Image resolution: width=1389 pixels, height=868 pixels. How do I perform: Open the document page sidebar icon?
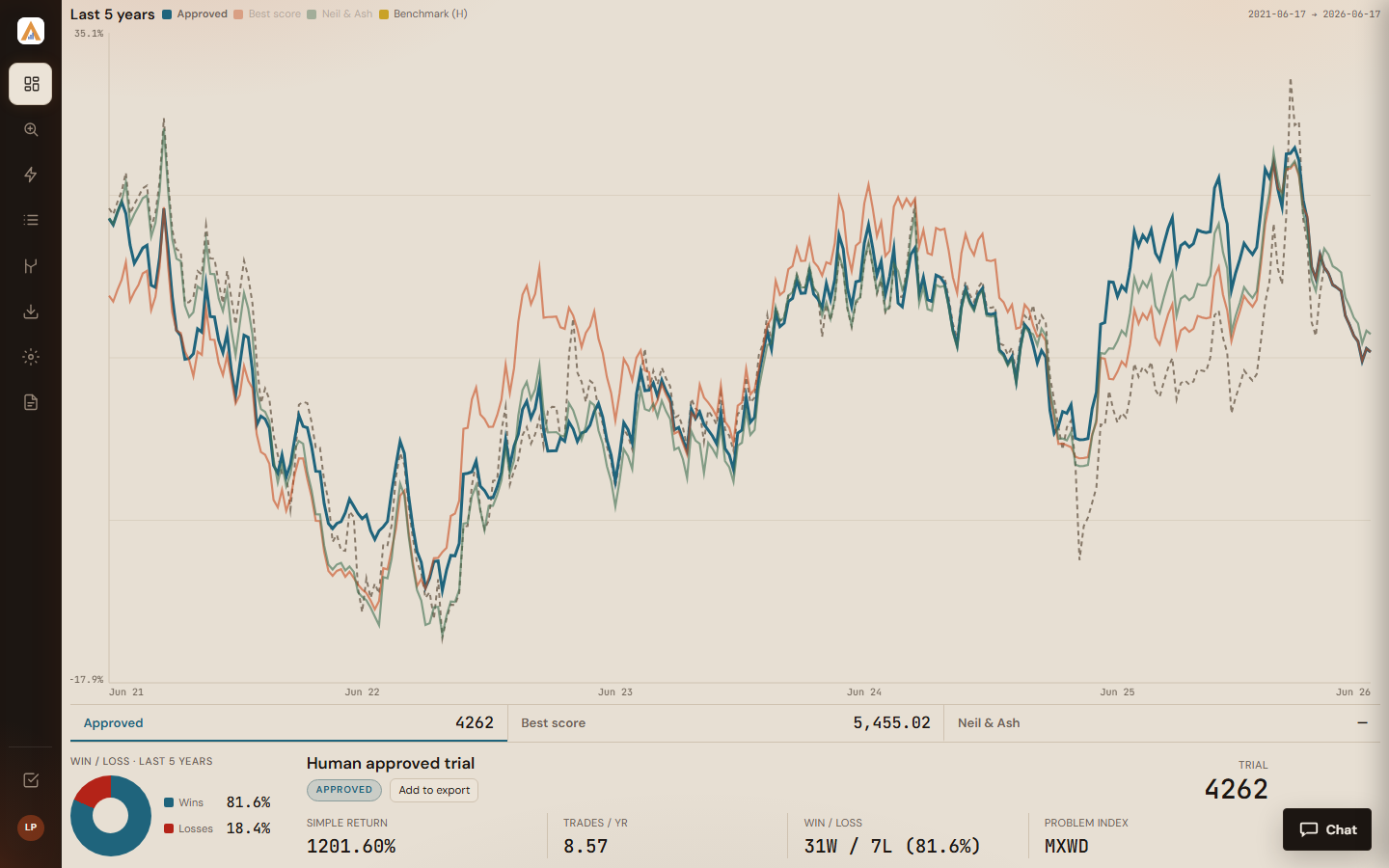[x=31, y=402]
